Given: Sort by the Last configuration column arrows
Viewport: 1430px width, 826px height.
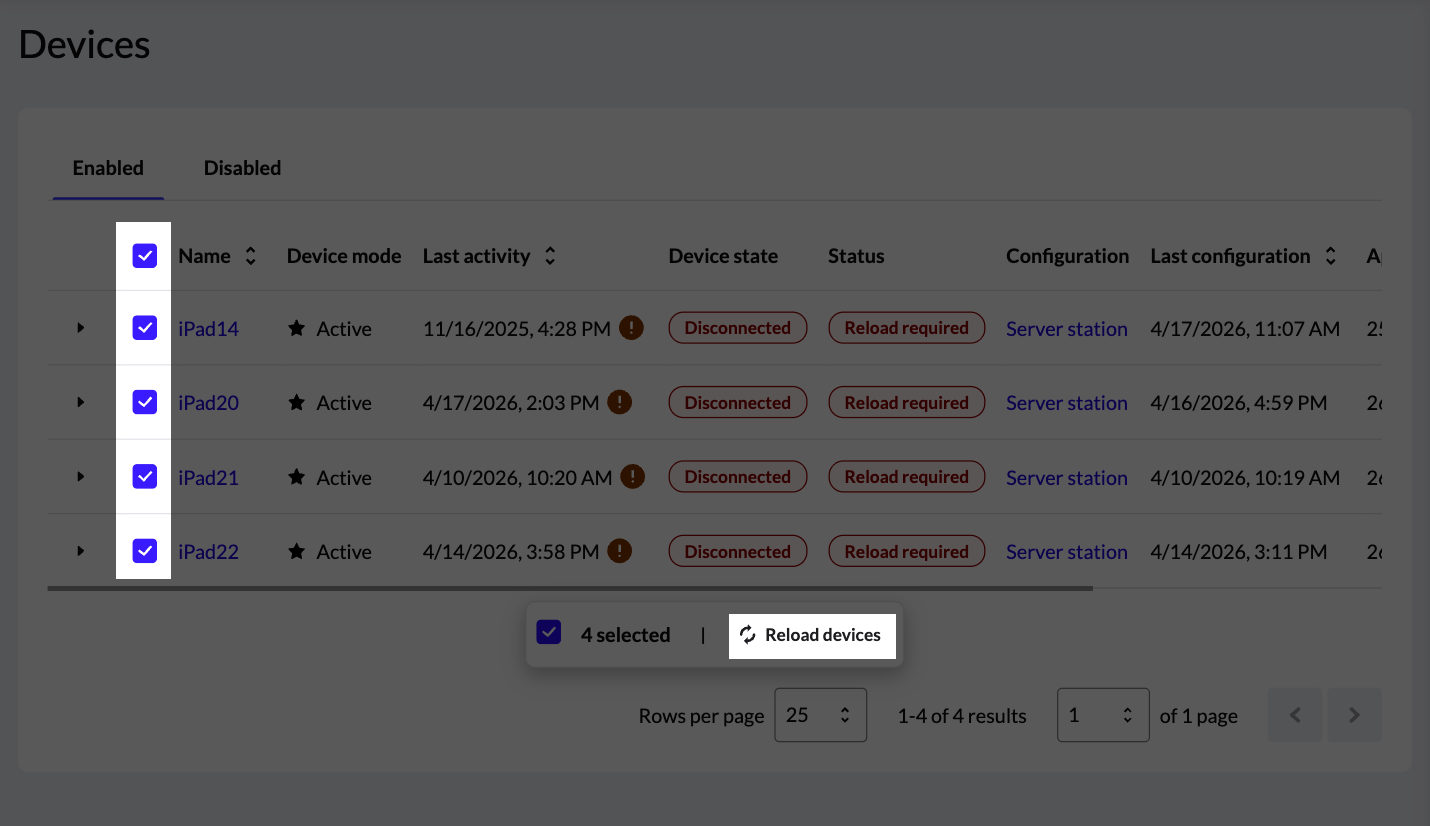Looking at the screenshot, I should coord(1330,256).
